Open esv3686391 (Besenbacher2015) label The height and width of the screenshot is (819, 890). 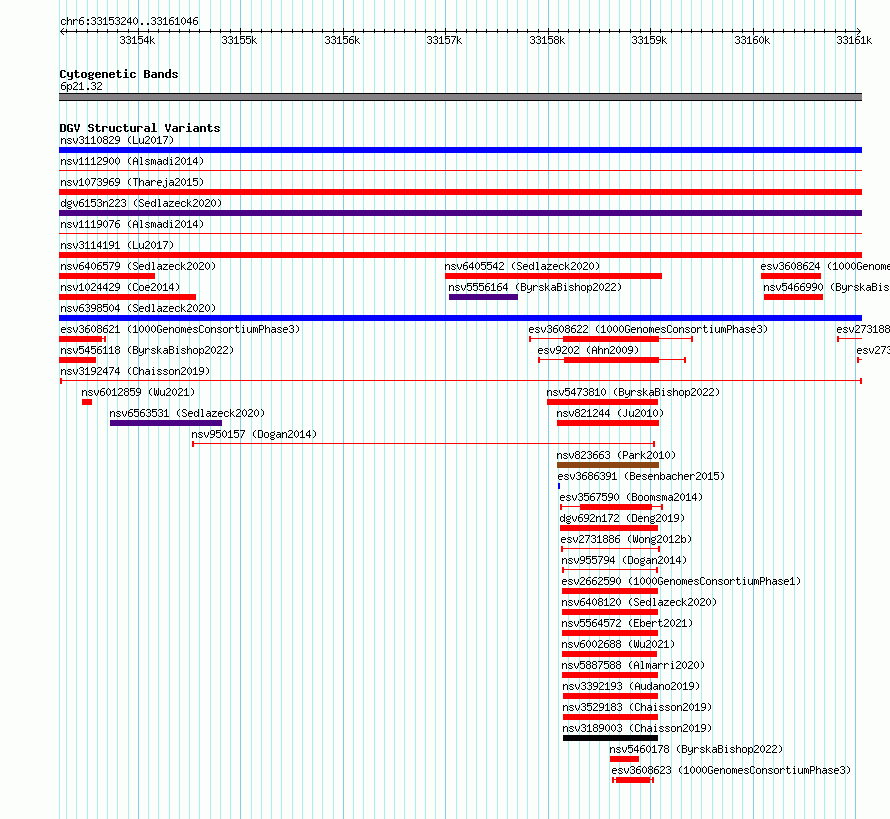(x=641, y=476)
